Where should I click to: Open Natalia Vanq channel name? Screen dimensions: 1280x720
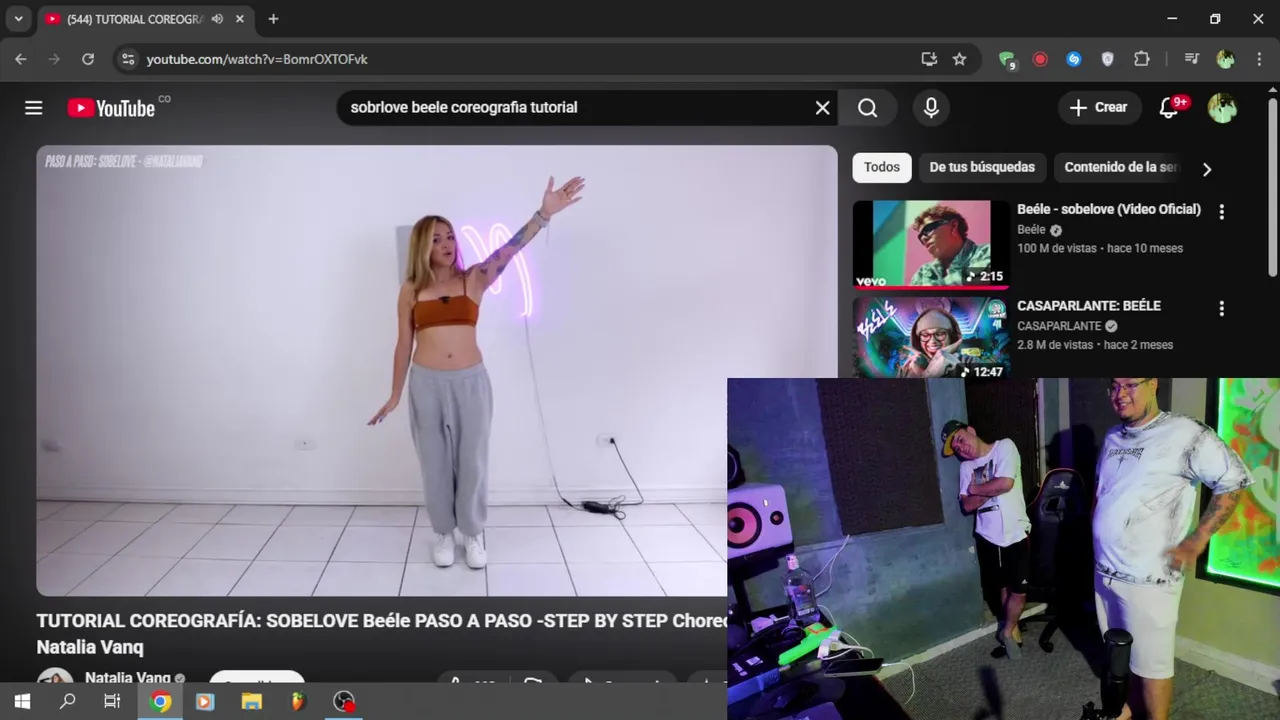(x=127, y=678)
